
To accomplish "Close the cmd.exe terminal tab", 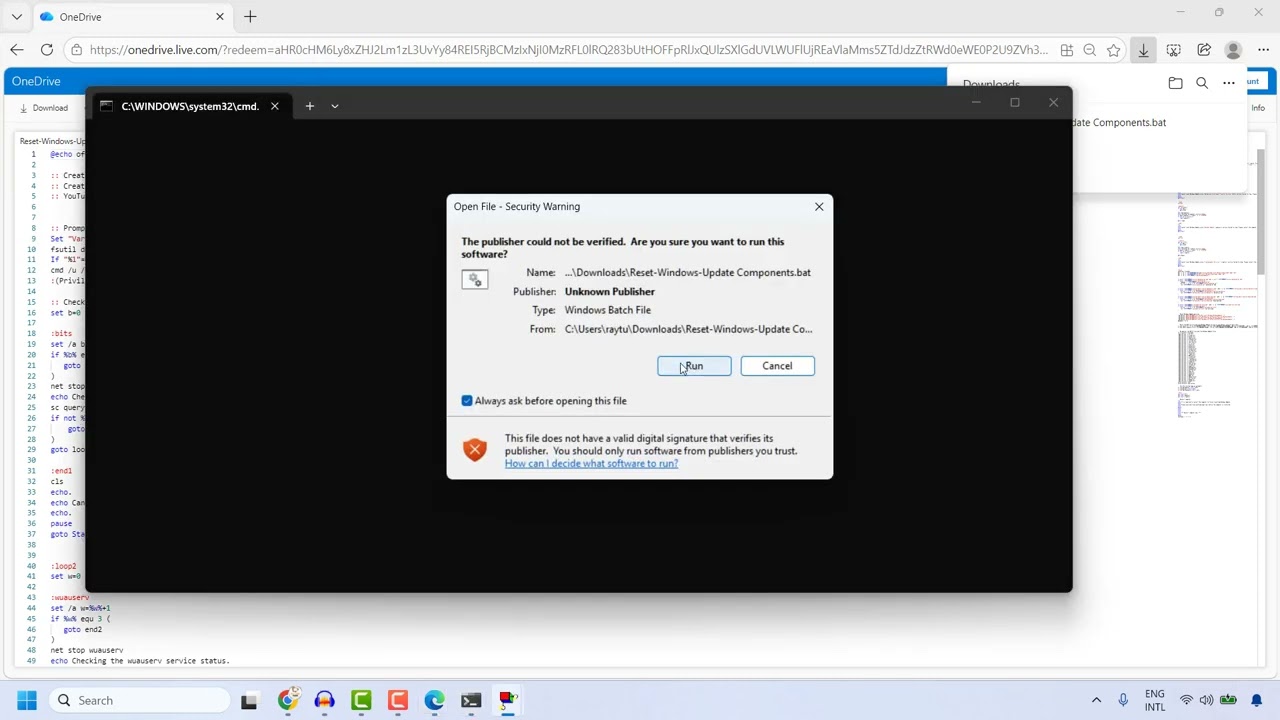I will pyautogui.click(x=274, y=106).
